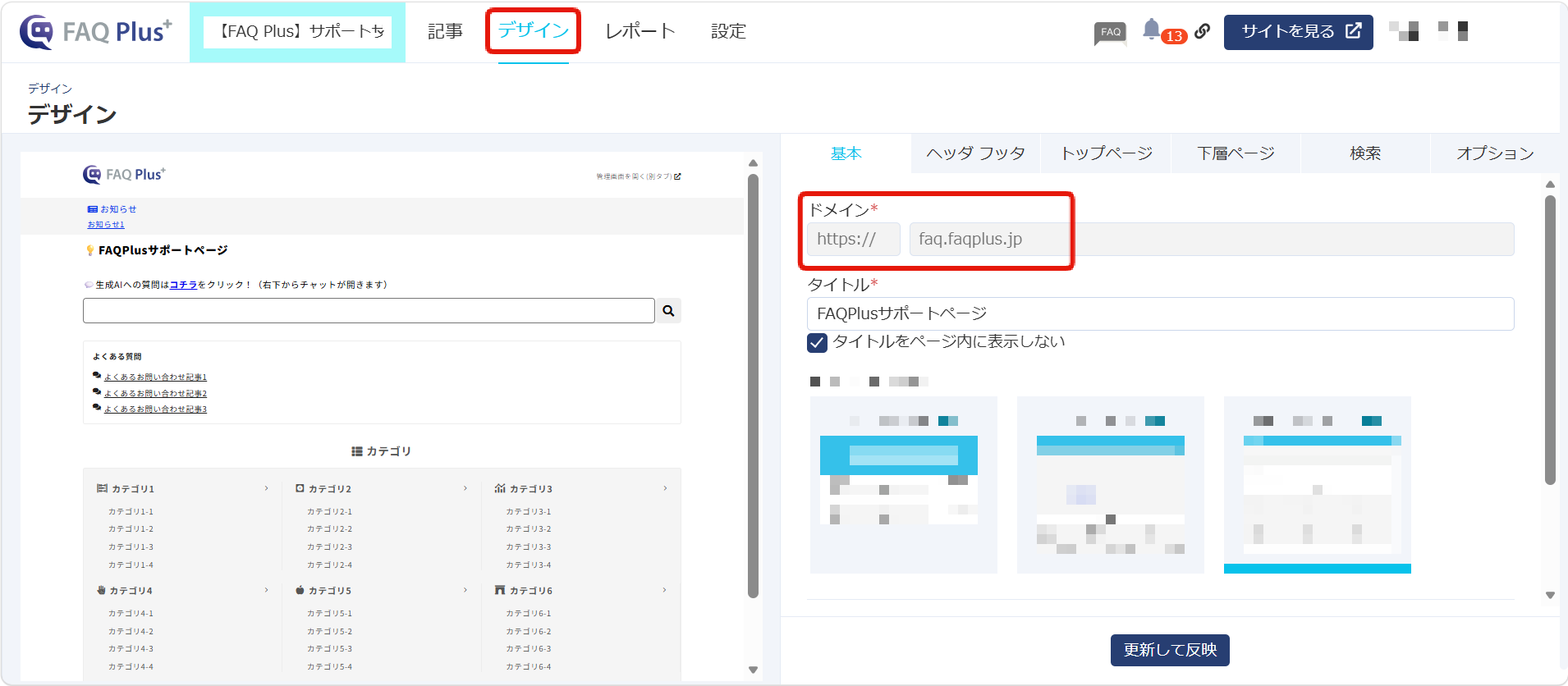Open the 設定 menu
Viewport: 1568px width, 686px height.
pyautogui.click(x=728, y=31)
